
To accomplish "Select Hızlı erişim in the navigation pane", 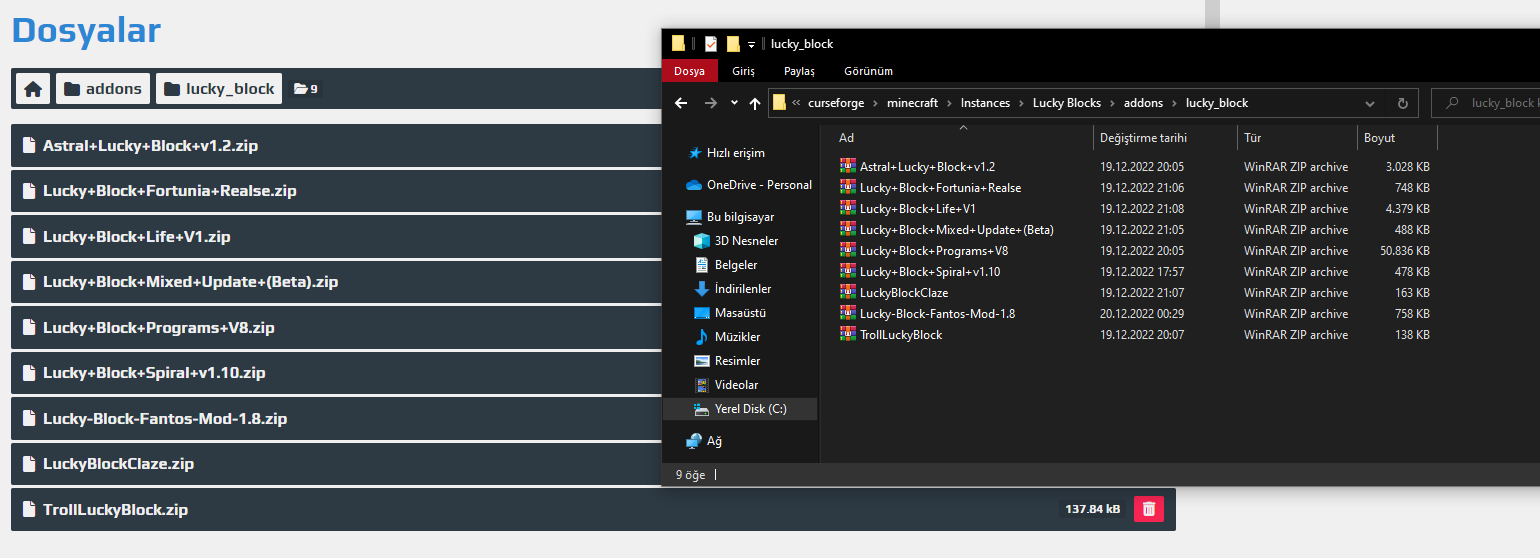I will [x=726, y=153].
